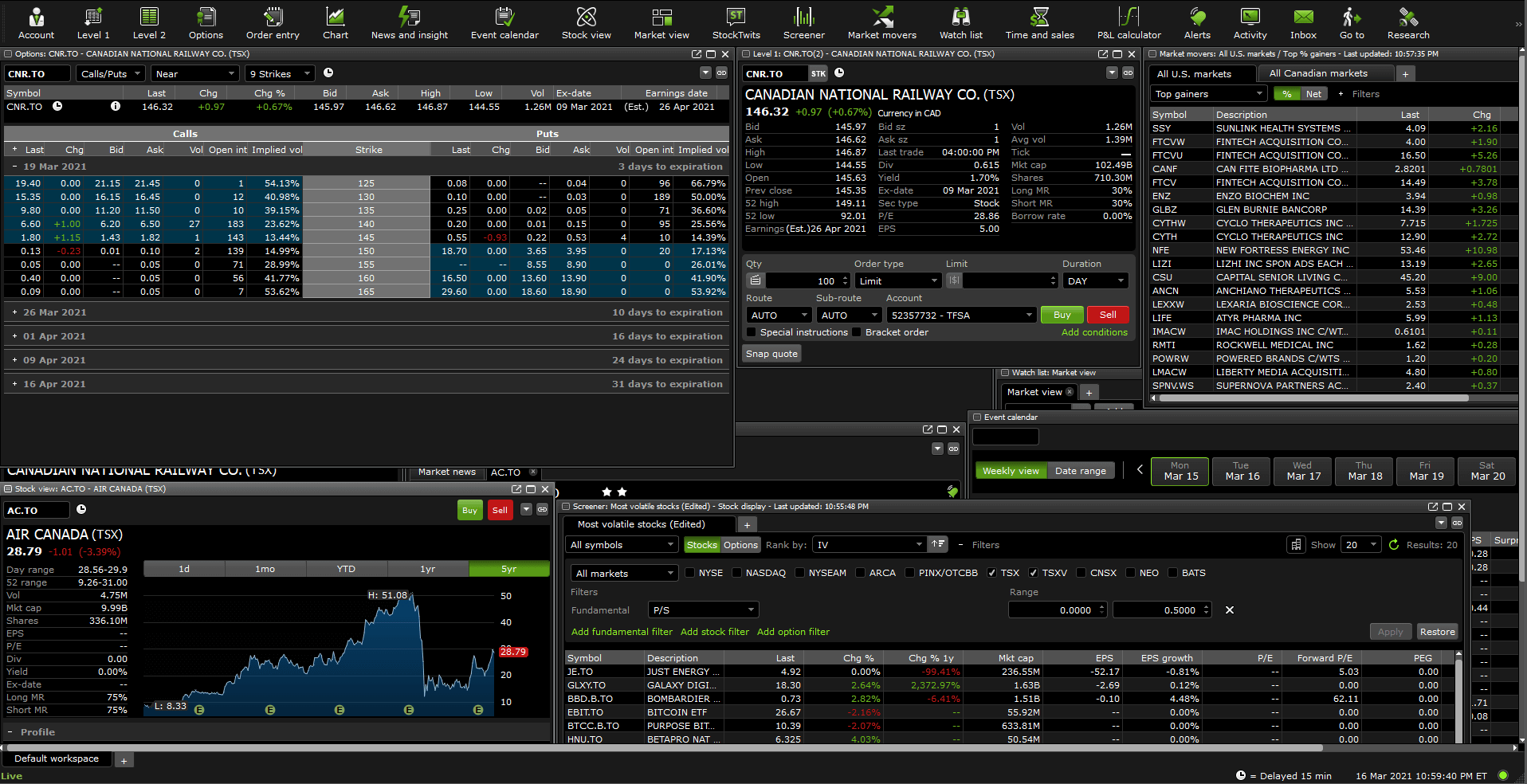Click the Event calendar search field
The width and height of the screenshot is (1527, 784).
[x=1005, y=436]
